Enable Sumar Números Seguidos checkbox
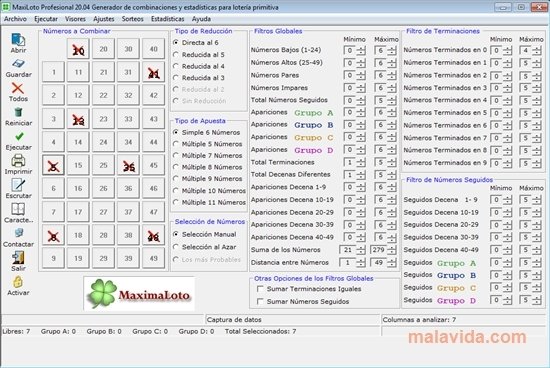This screenshot has width=550, height=368. coord(260,301)
